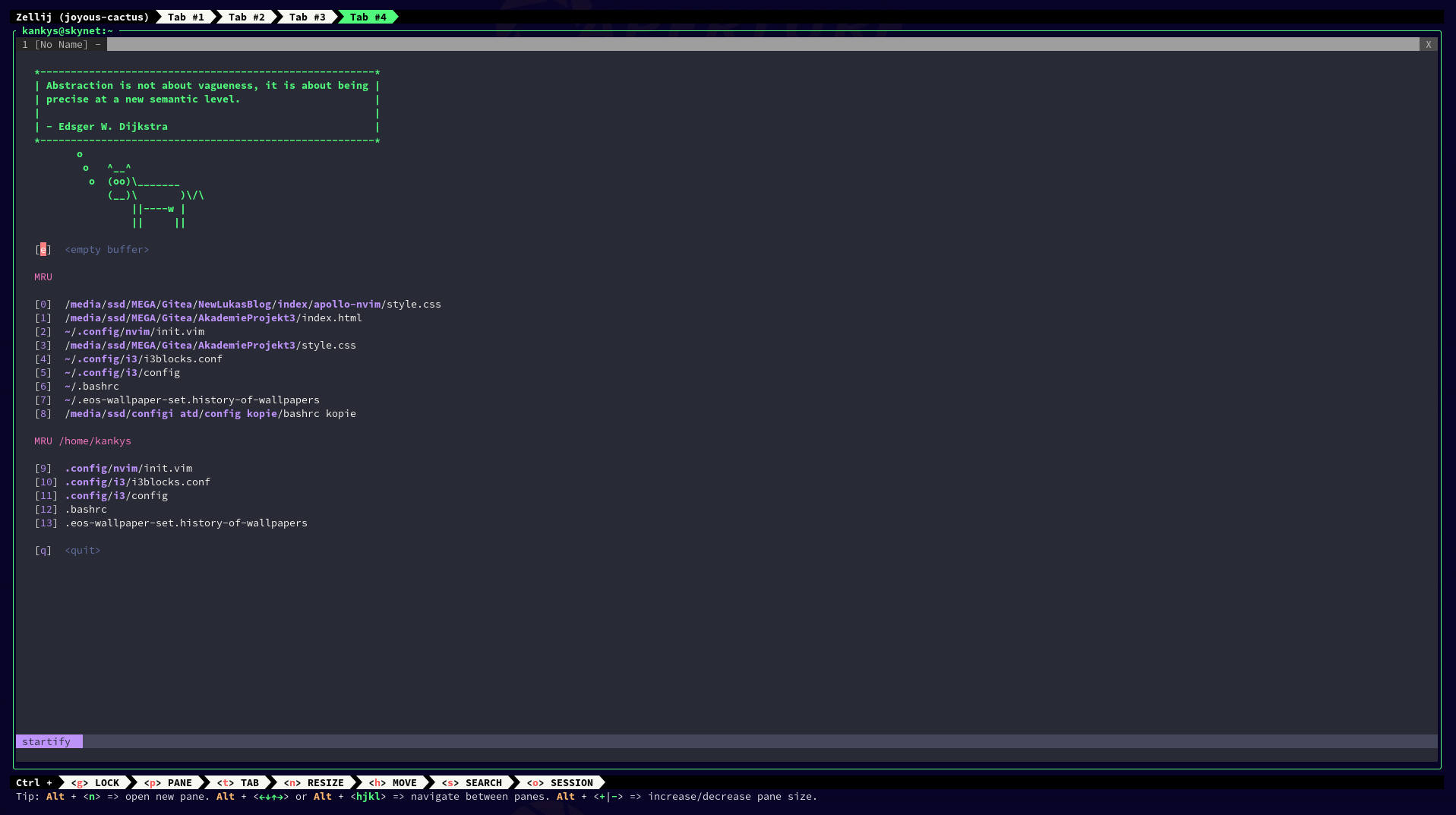Open the empty buffer entry

pos(106,250)
